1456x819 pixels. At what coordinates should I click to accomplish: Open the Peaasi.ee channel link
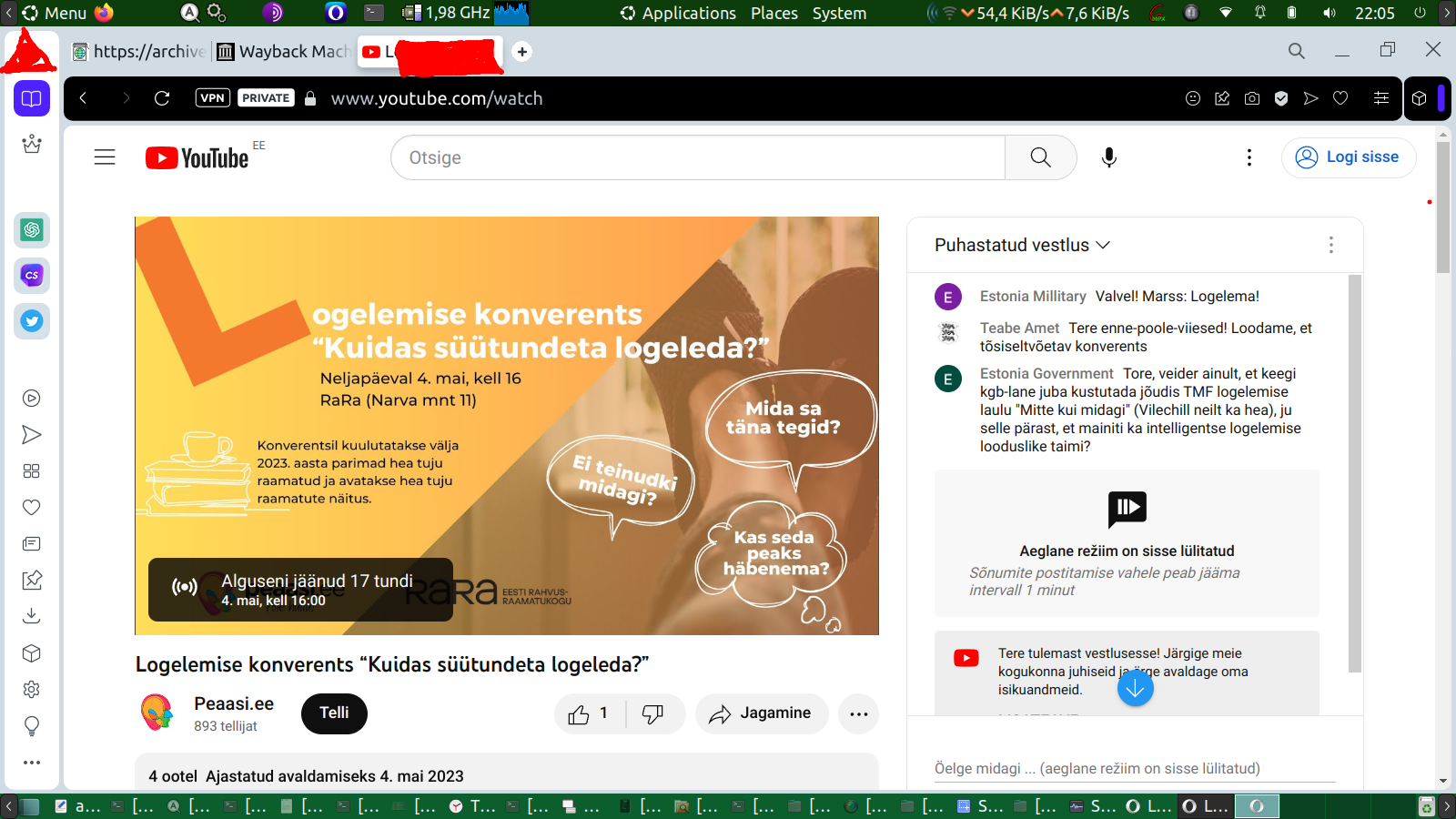(x=234, y=703)
